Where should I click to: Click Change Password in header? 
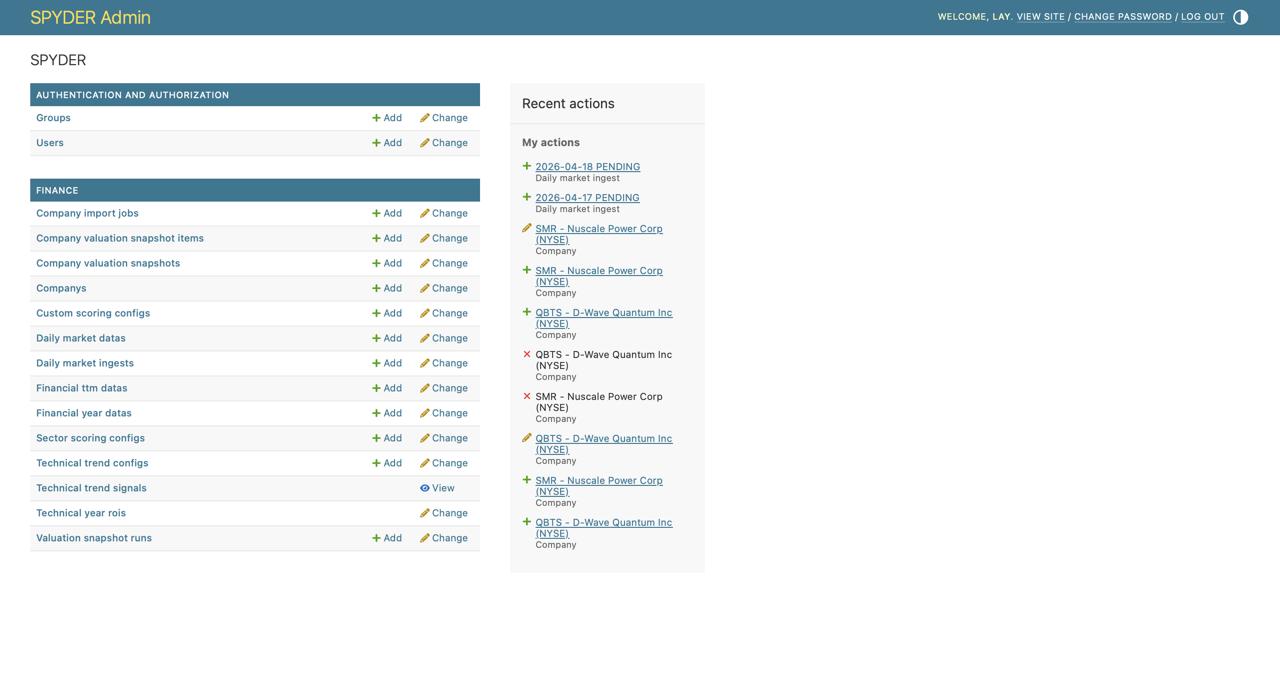(1122, 17)
